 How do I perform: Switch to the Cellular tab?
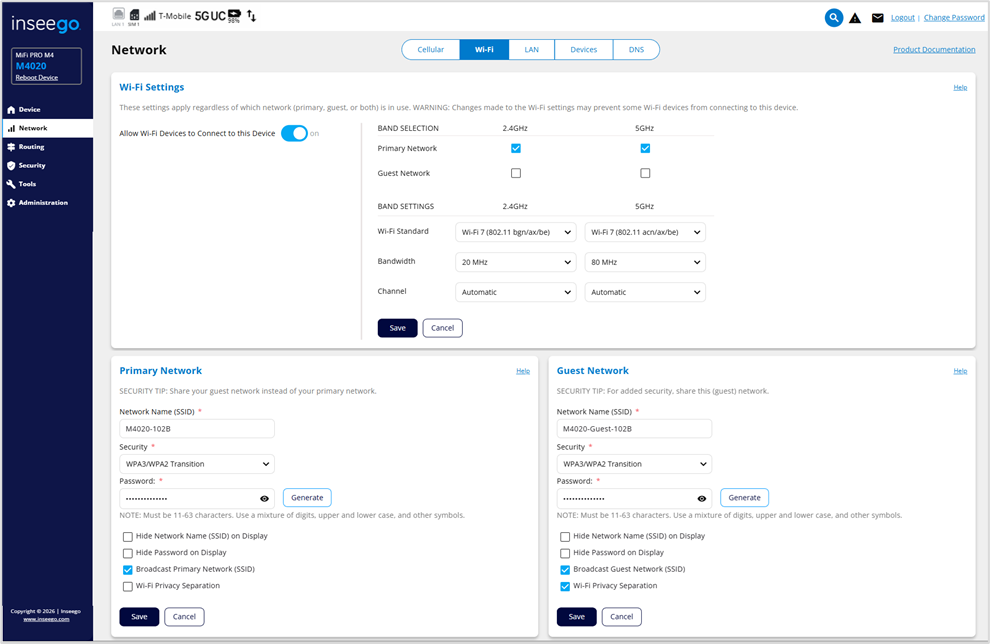[x=430, y=49]
